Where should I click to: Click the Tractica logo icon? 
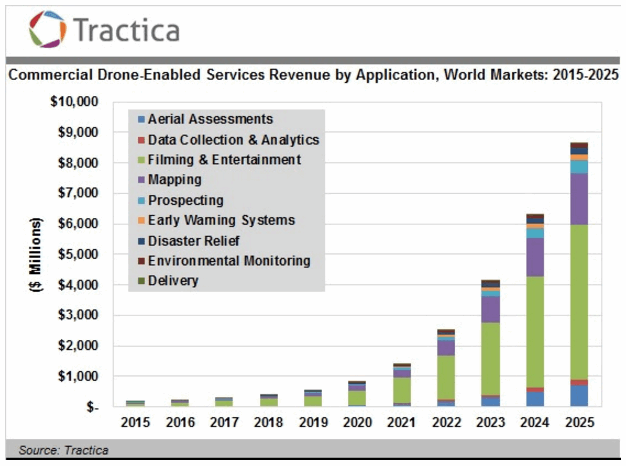pyautogui.click(x=46, y=29)
